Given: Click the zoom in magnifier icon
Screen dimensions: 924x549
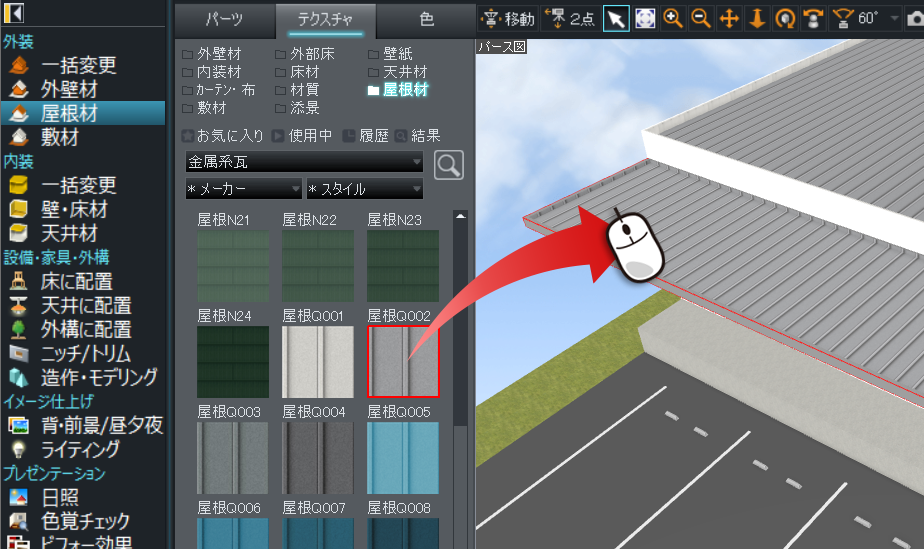Looking at the screenshot, I should [673, 19].
